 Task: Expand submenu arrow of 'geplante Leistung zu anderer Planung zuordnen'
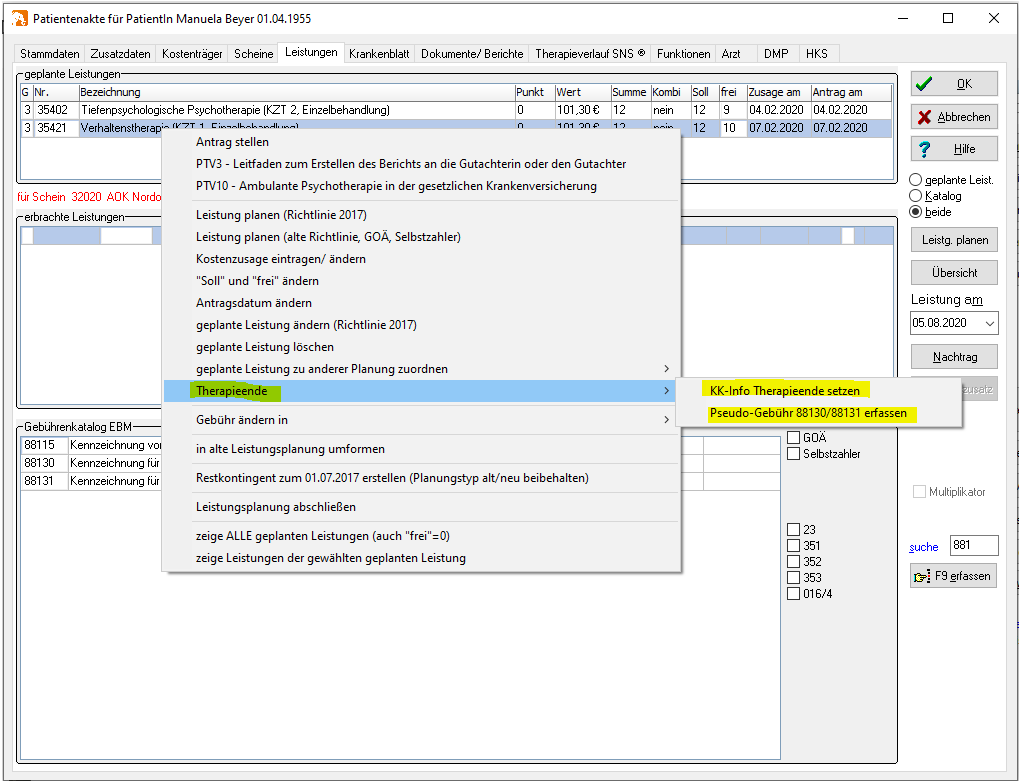(x=667, y=369)
